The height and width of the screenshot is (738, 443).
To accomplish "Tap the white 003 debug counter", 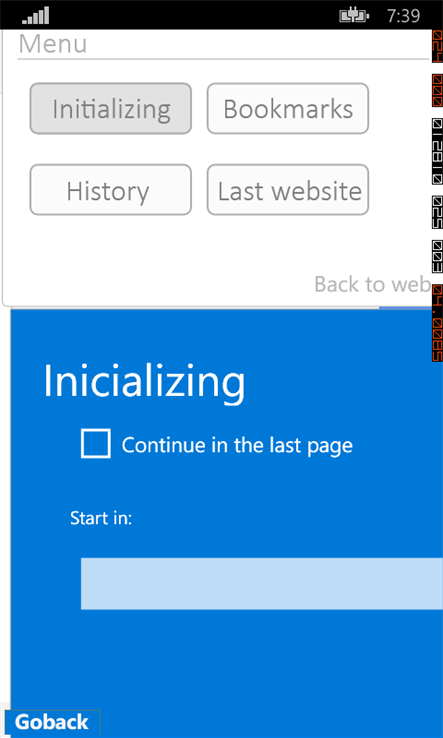I will pos(437,257).
